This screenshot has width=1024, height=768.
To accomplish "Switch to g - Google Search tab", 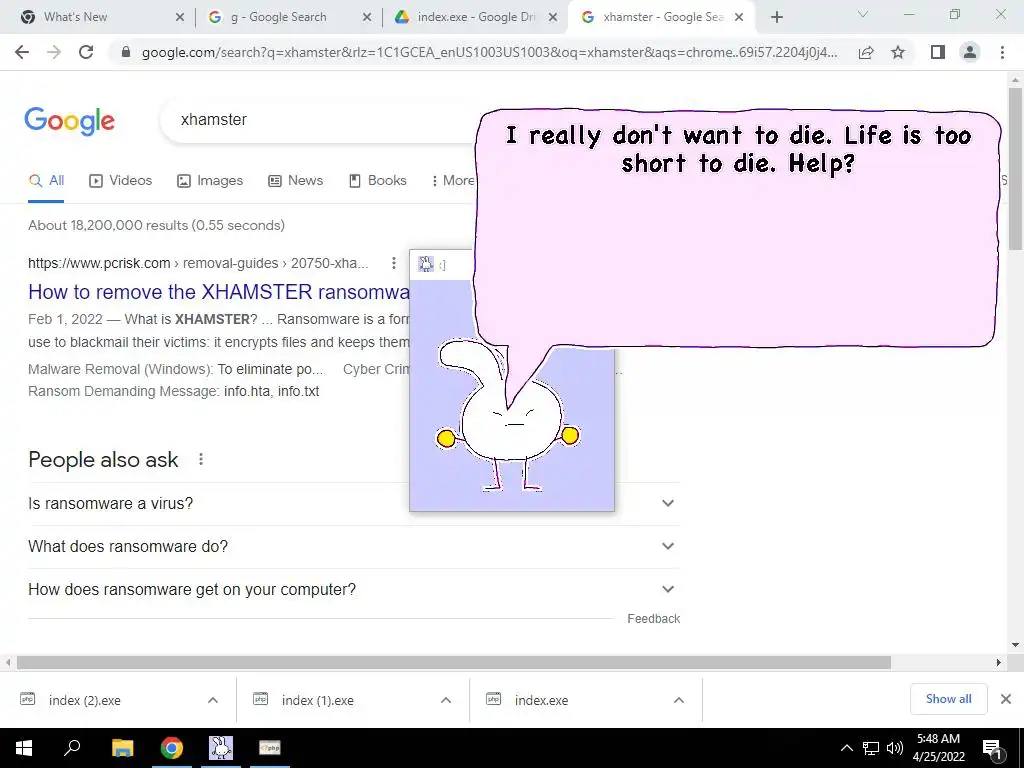I will coord(287,17).
